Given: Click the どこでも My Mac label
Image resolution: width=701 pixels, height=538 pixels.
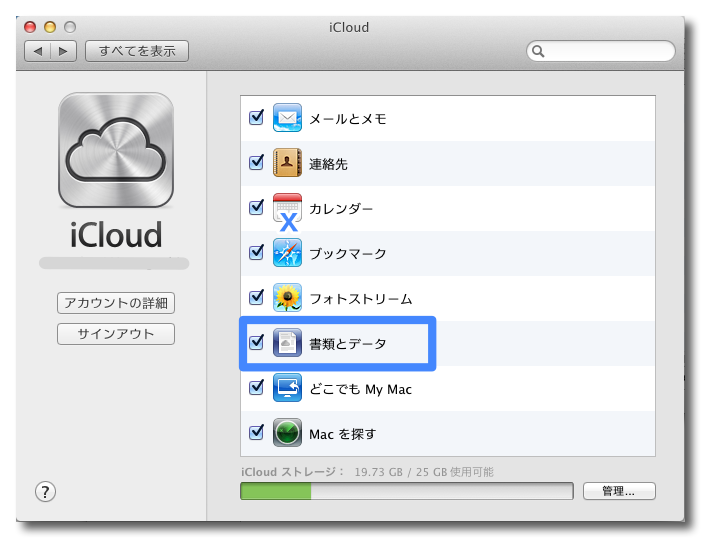Looking at the screenshot, I should (360, 389).
